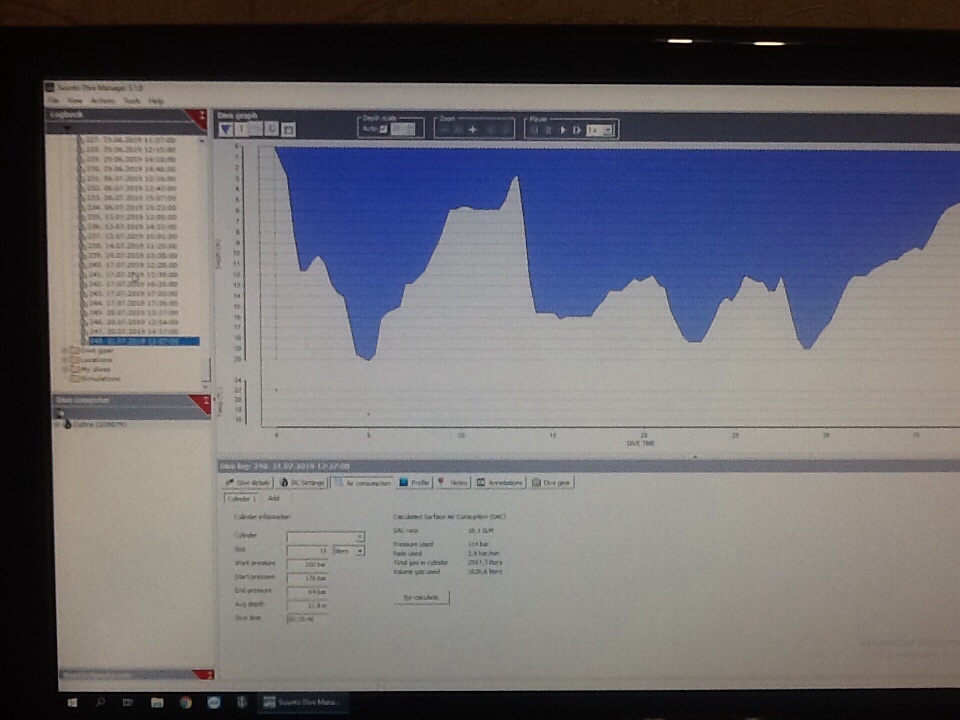Select dive 234 dated 06.07.2019
Screen dimensions: 960x720
coord(133,208)
